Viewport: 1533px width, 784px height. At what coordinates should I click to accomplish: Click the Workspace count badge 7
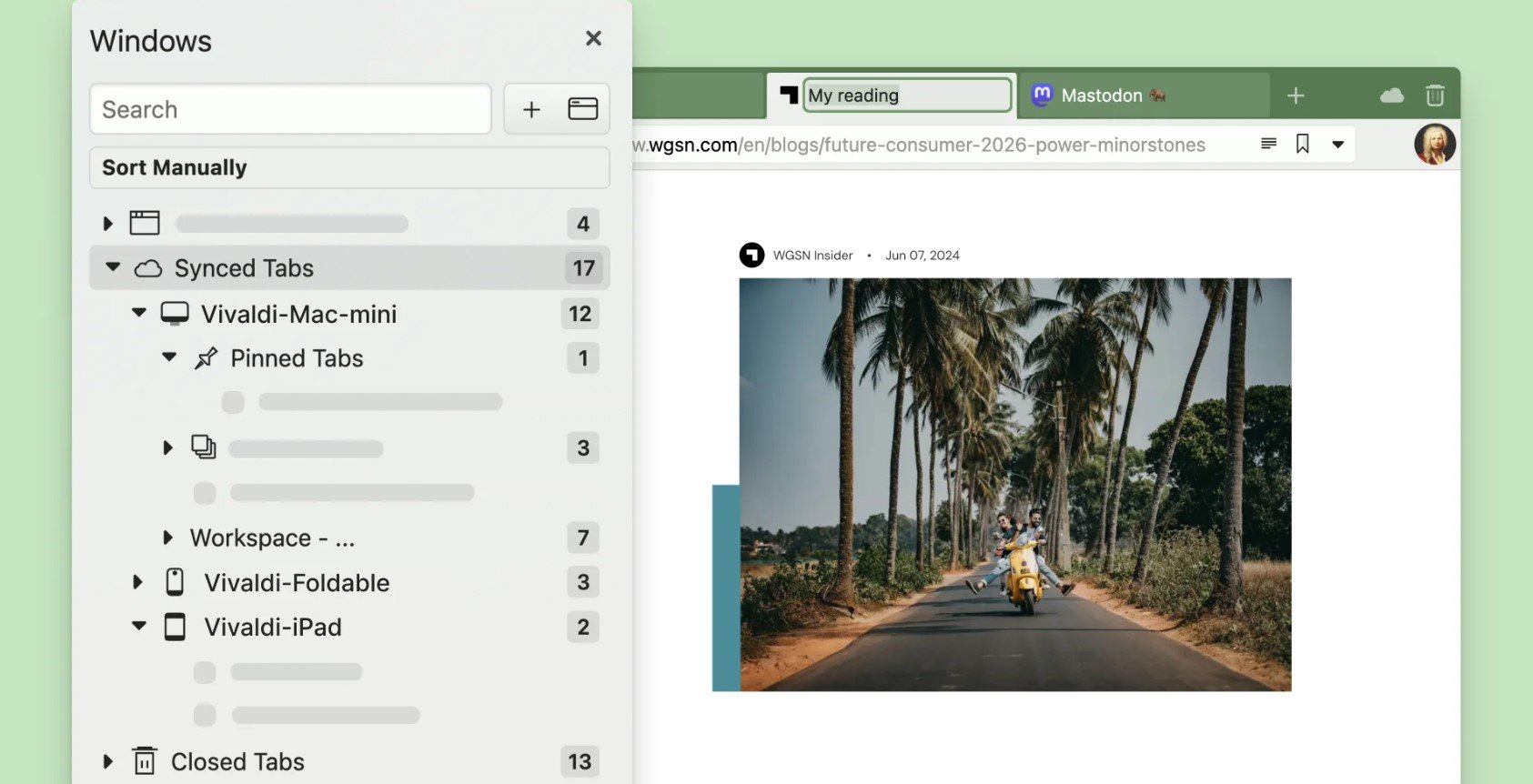tap(583, 538)
